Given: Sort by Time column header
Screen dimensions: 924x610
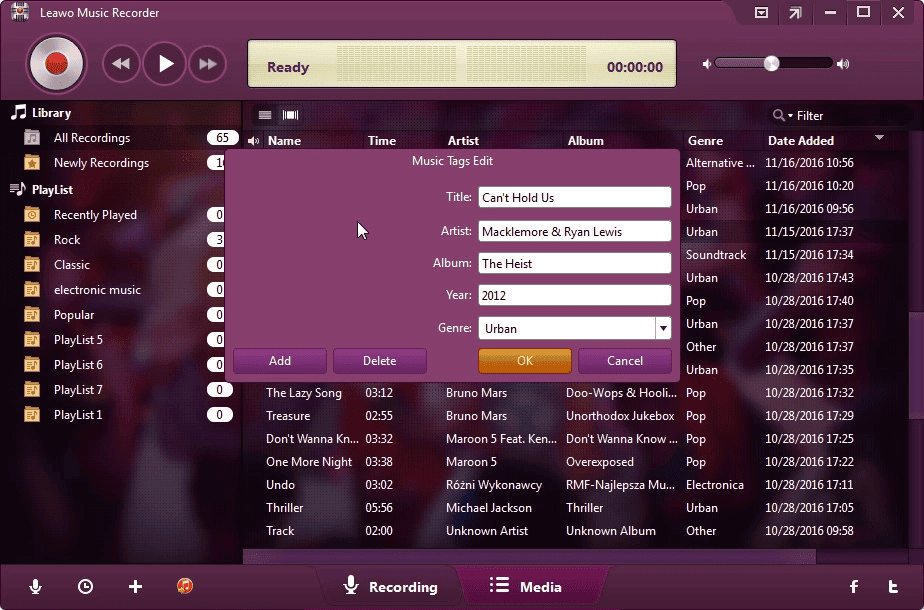Looking at the screenshot, I should pyautogui.click(x=382, y=140).
